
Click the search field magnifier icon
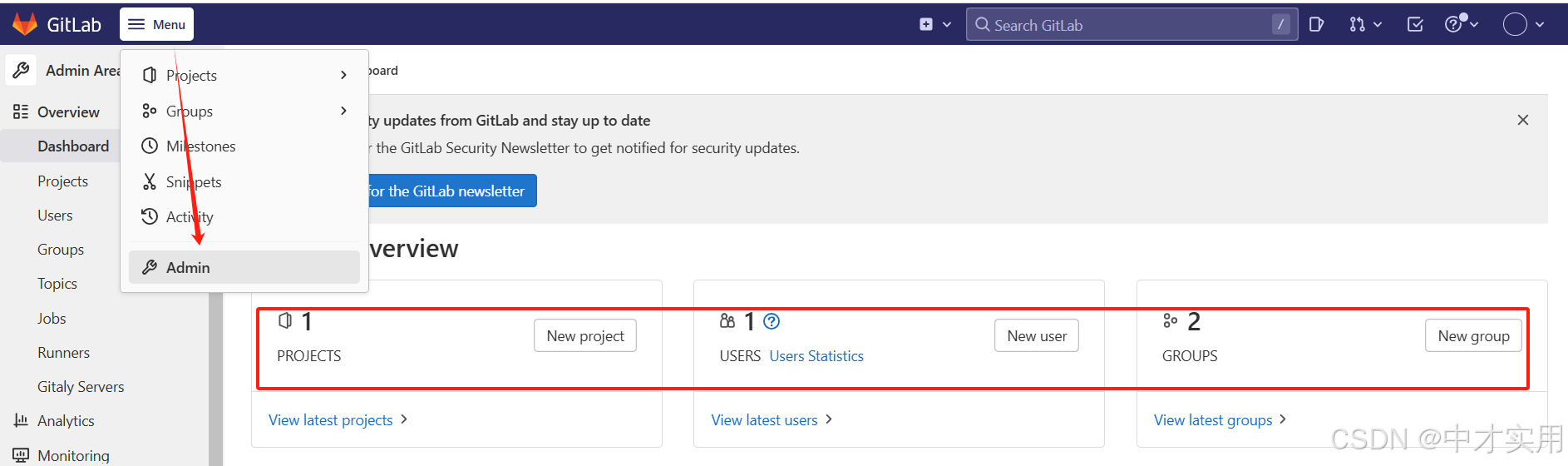tap(983, 25)
